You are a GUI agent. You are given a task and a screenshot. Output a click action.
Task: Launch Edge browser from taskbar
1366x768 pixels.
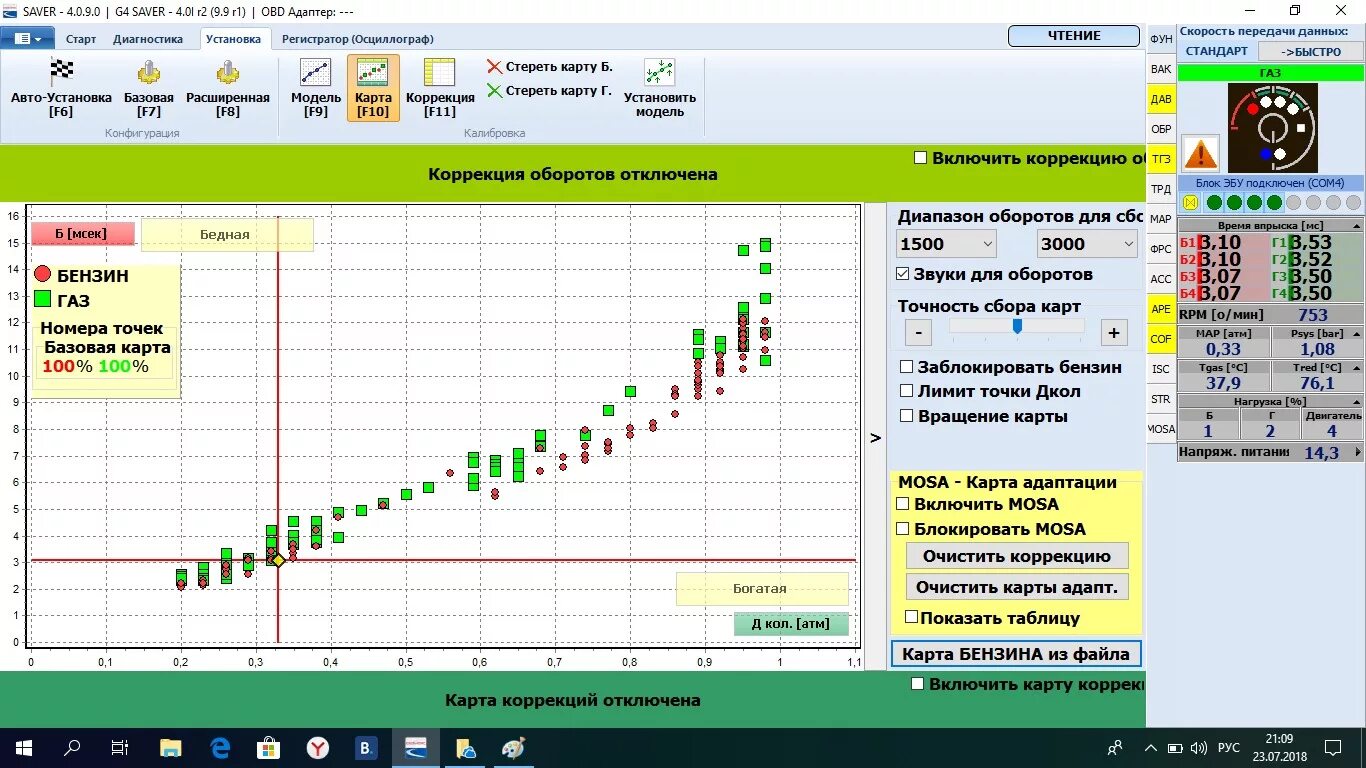pyautogui.click(x=220, y=748)
